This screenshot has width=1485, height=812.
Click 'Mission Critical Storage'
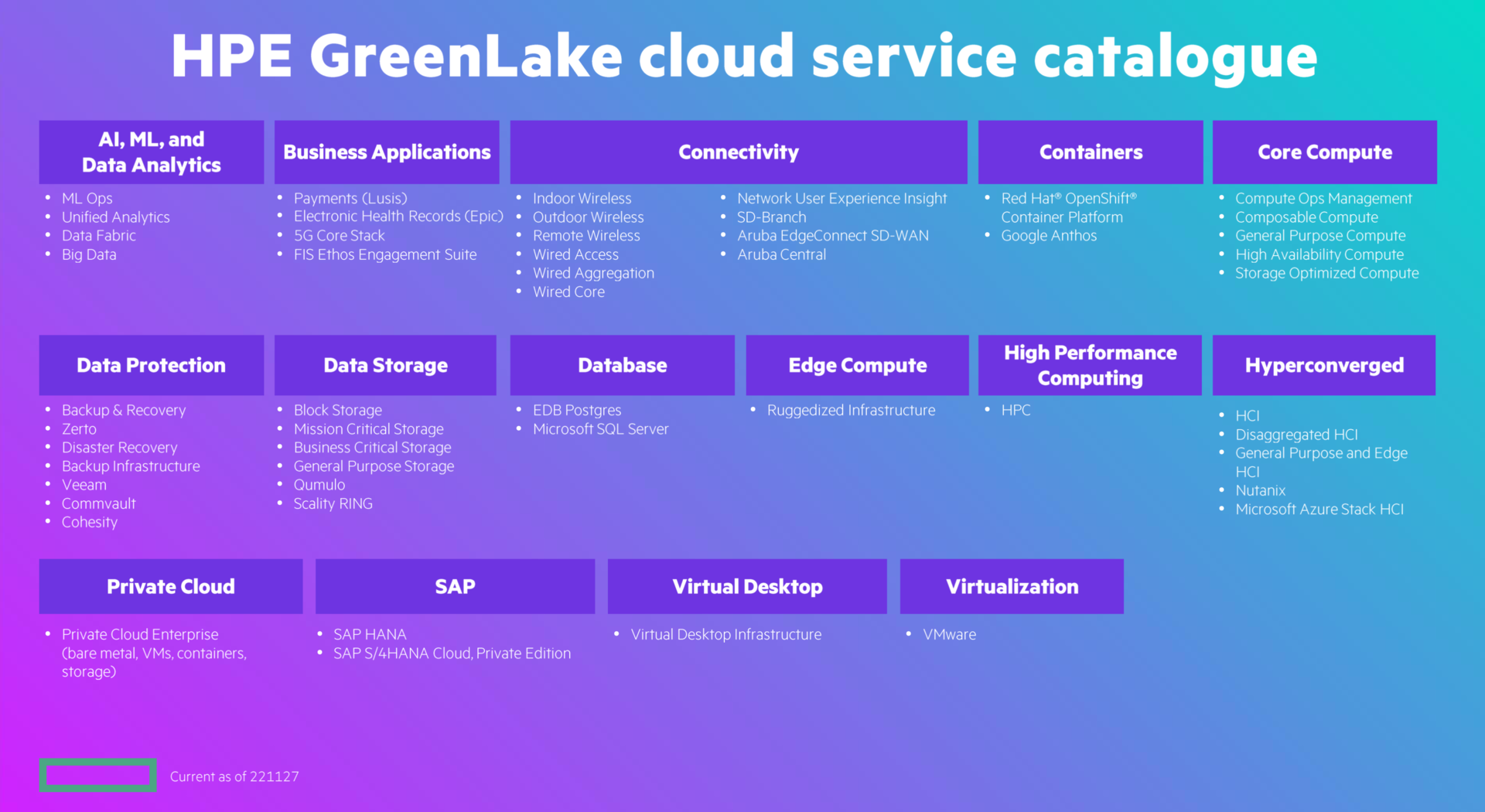pos(369,429)
